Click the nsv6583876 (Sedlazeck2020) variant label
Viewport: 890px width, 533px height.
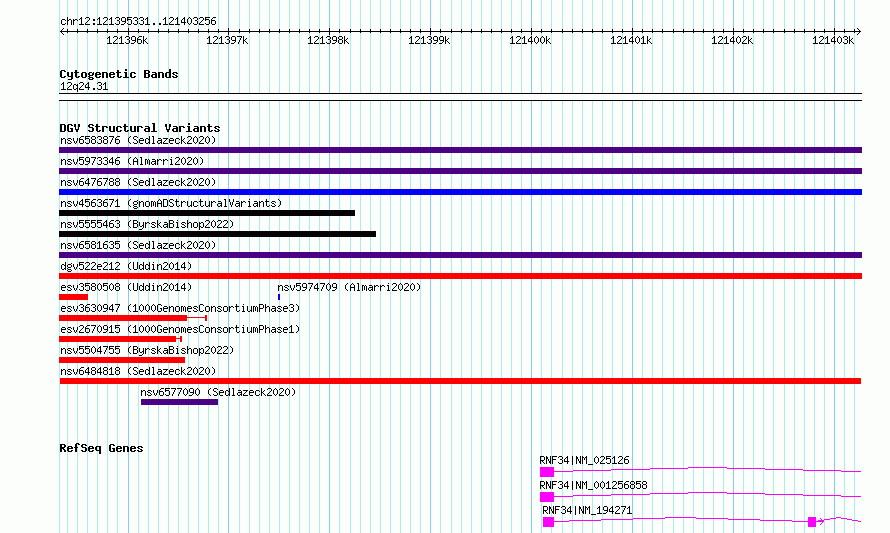pos(138,140)
